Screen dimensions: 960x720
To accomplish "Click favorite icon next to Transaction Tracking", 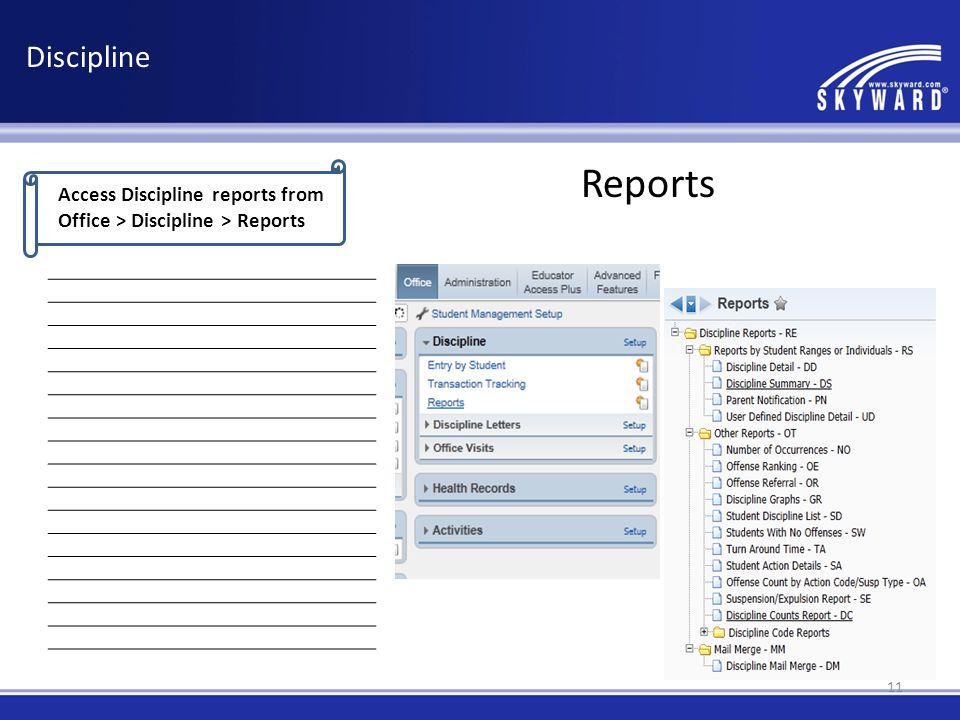I will coord(642,384).
